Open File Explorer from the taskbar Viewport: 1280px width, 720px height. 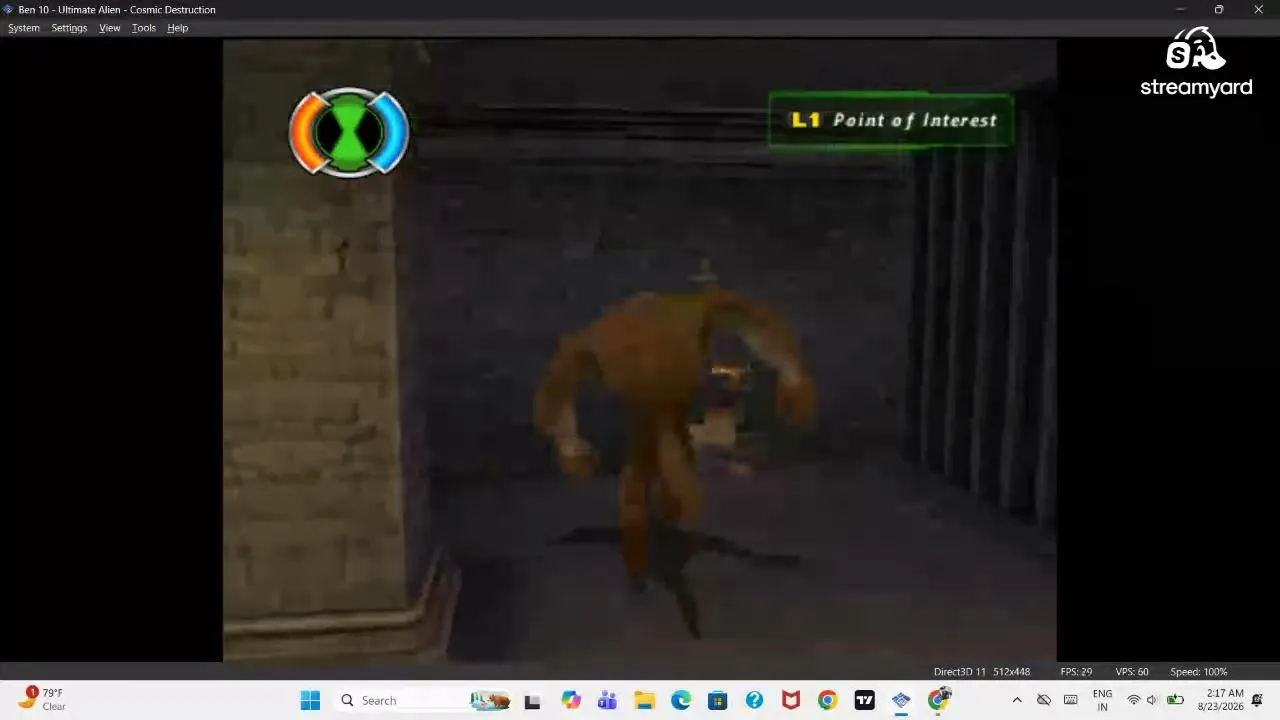click(644, 701)
